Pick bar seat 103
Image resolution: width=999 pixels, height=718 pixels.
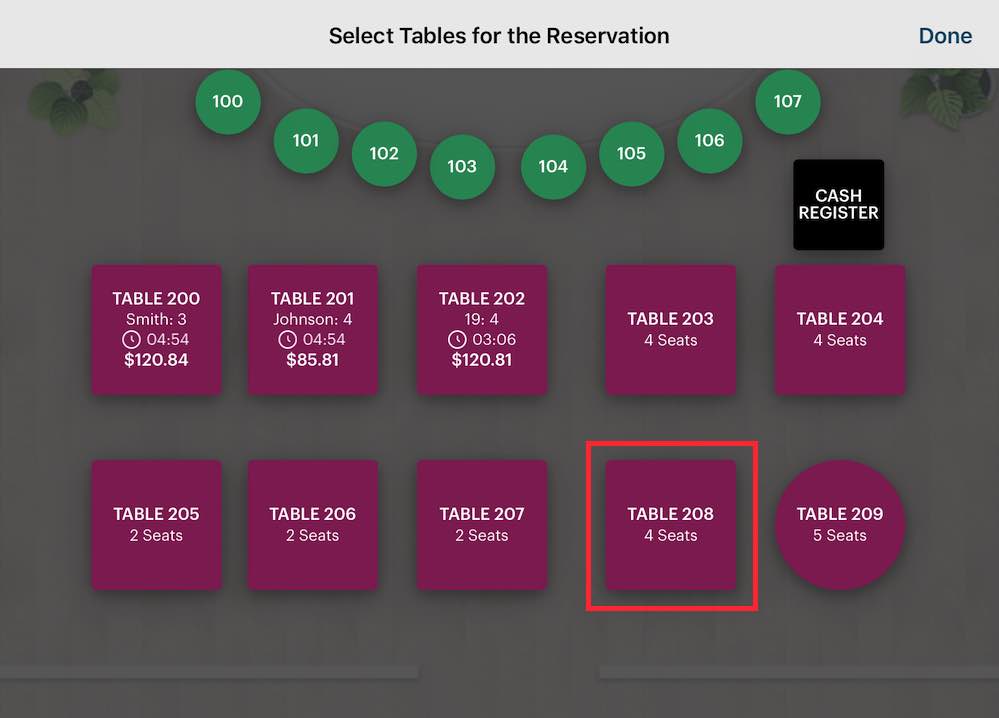(462, 166)
